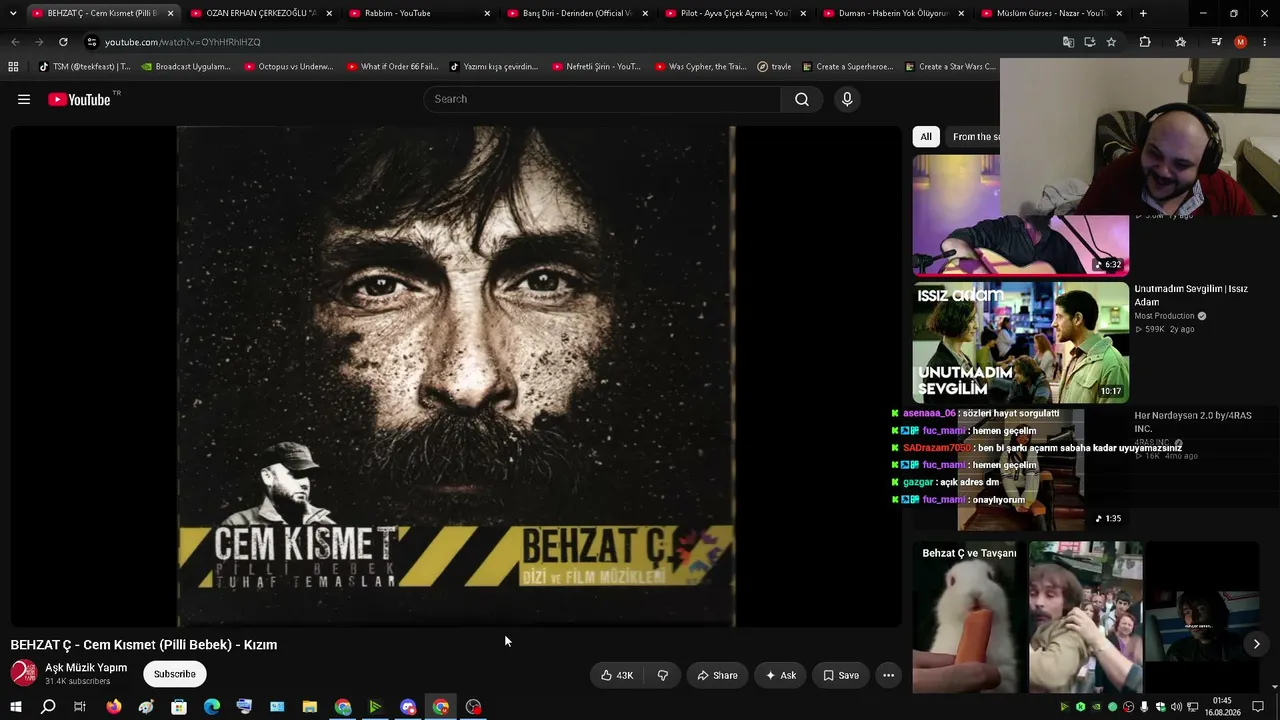Start voice search with the microphone
The image size is (1280, 720).
point(847,99)
